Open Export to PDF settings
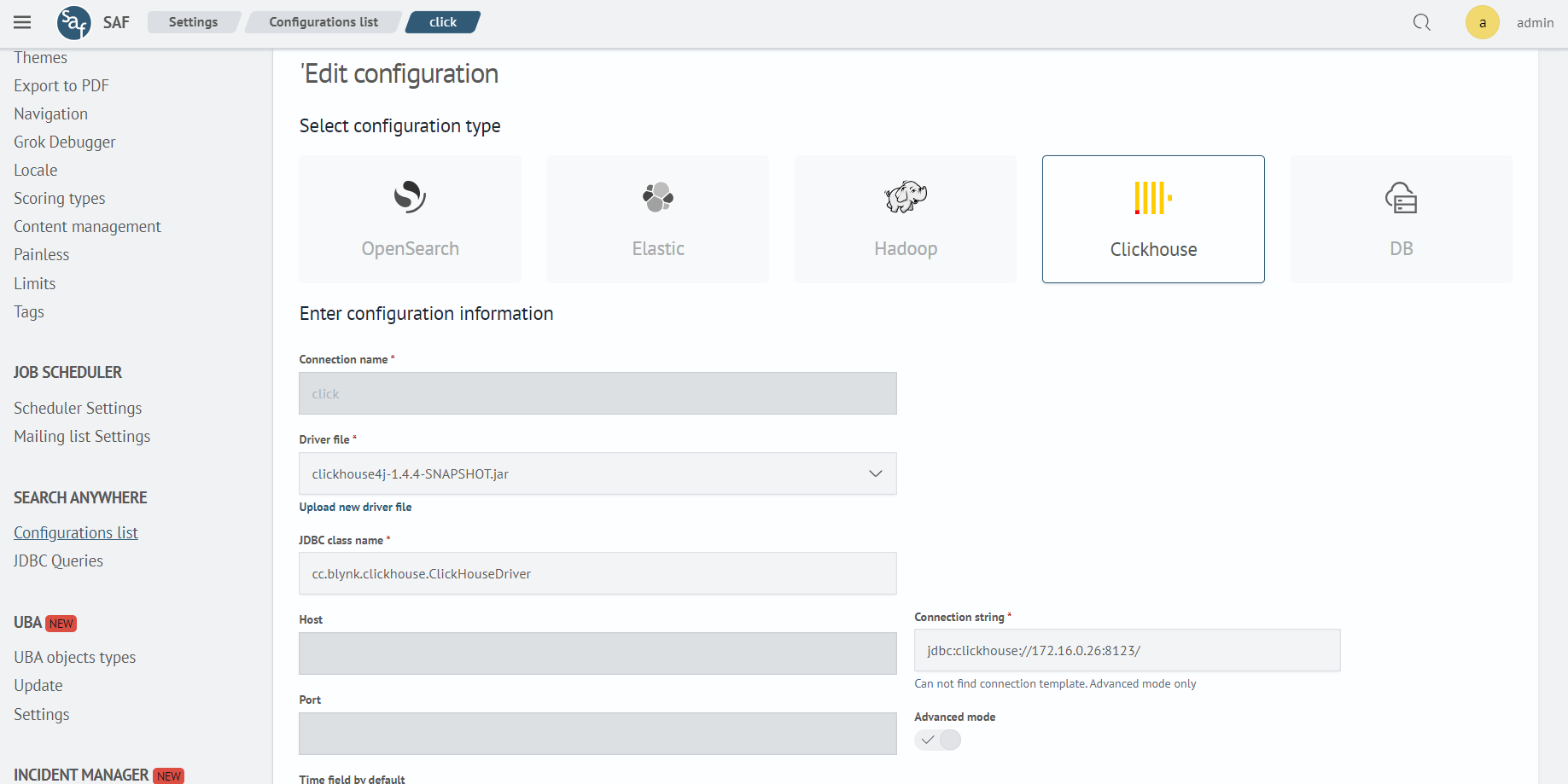Viewport: 1568px width, 784px height. (61, 86)
